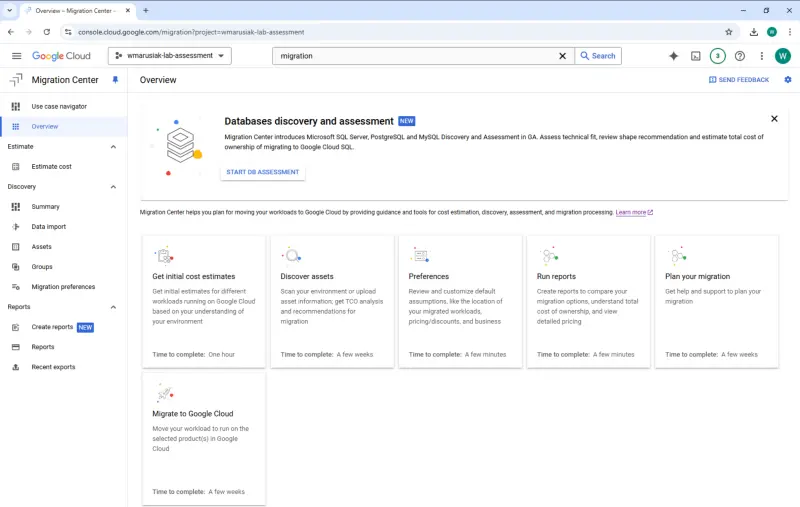Click the Create reports icon
The width and height of the screenshot is (800, 507).
click(x=16, y=327)
